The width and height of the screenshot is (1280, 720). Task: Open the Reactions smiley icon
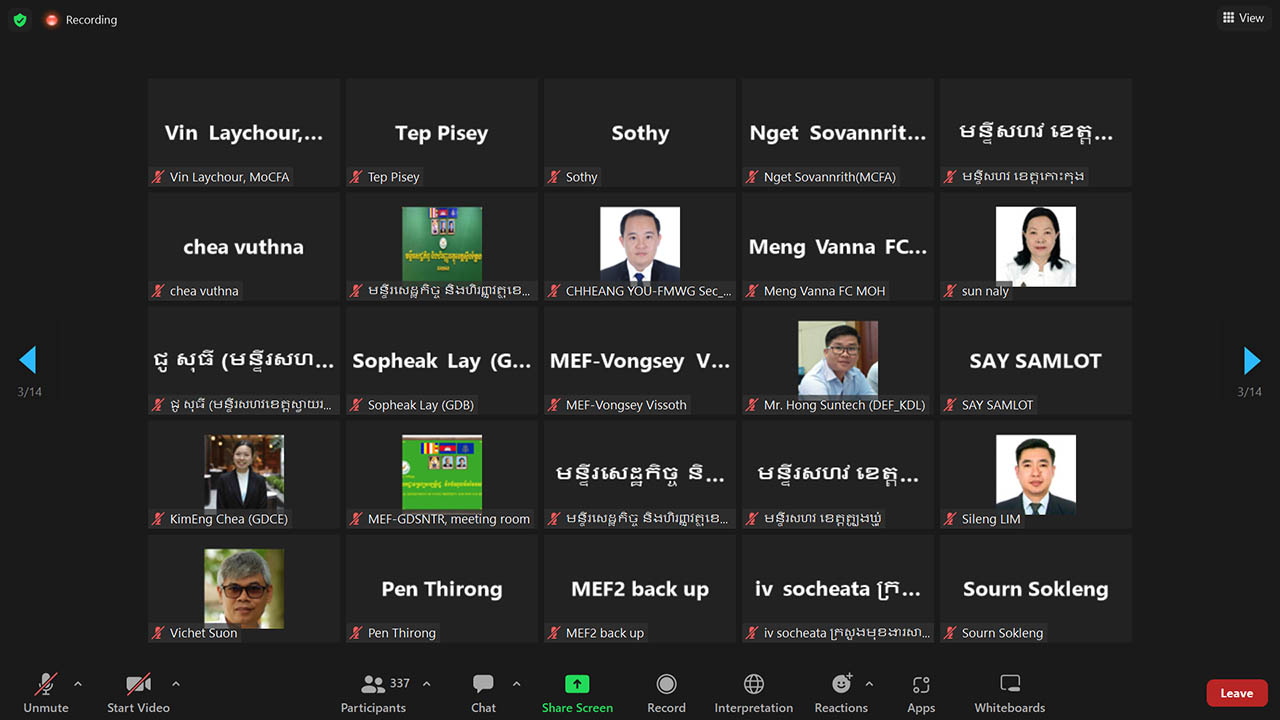click(x=841, y=684)
